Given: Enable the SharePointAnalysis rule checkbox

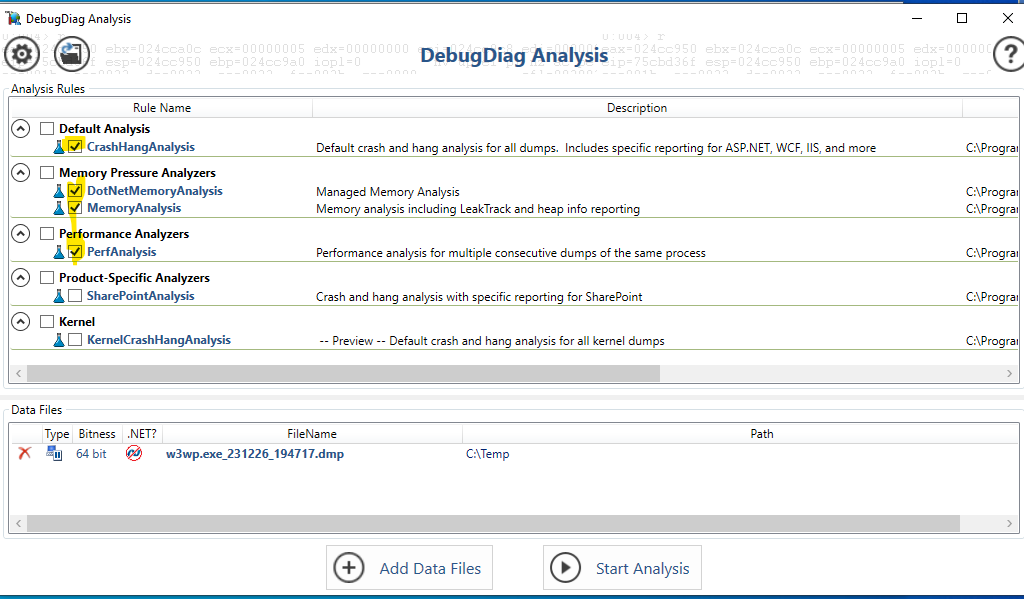Looking at the screenshot, I should [75, 295].
